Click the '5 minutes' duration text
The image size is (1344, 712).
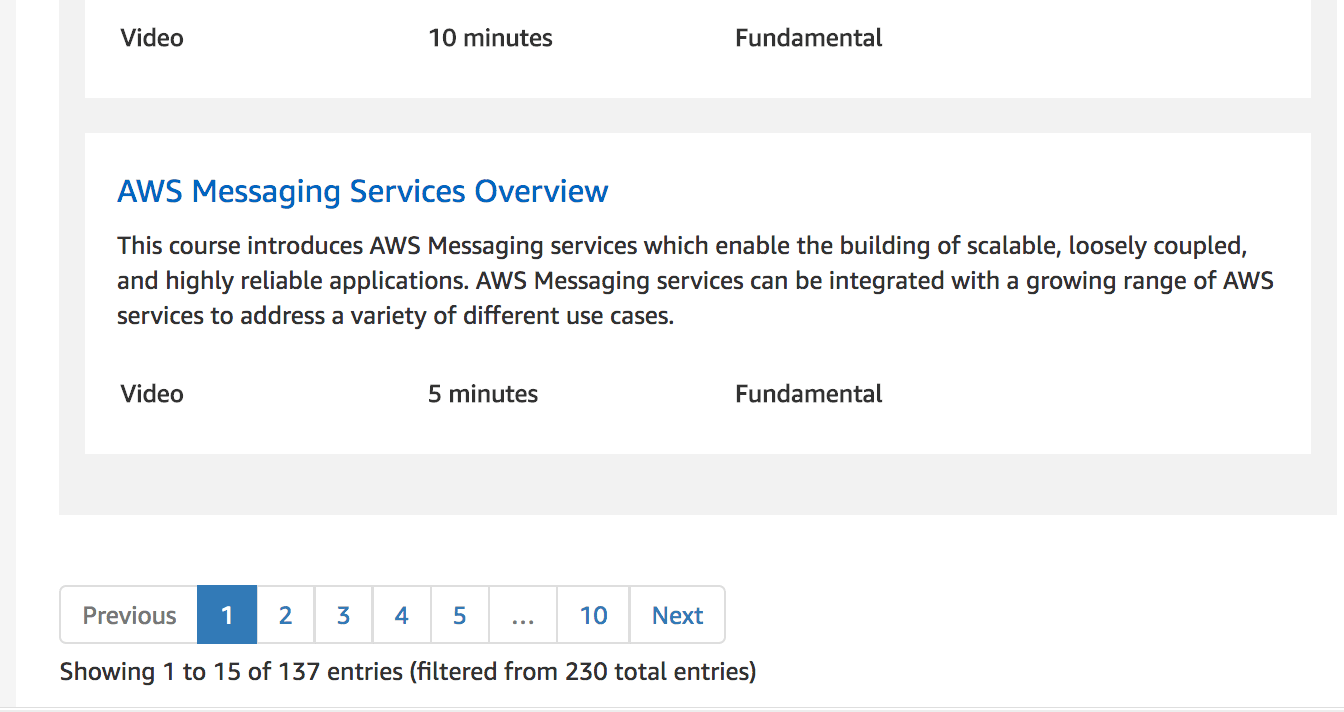point(483,394)
